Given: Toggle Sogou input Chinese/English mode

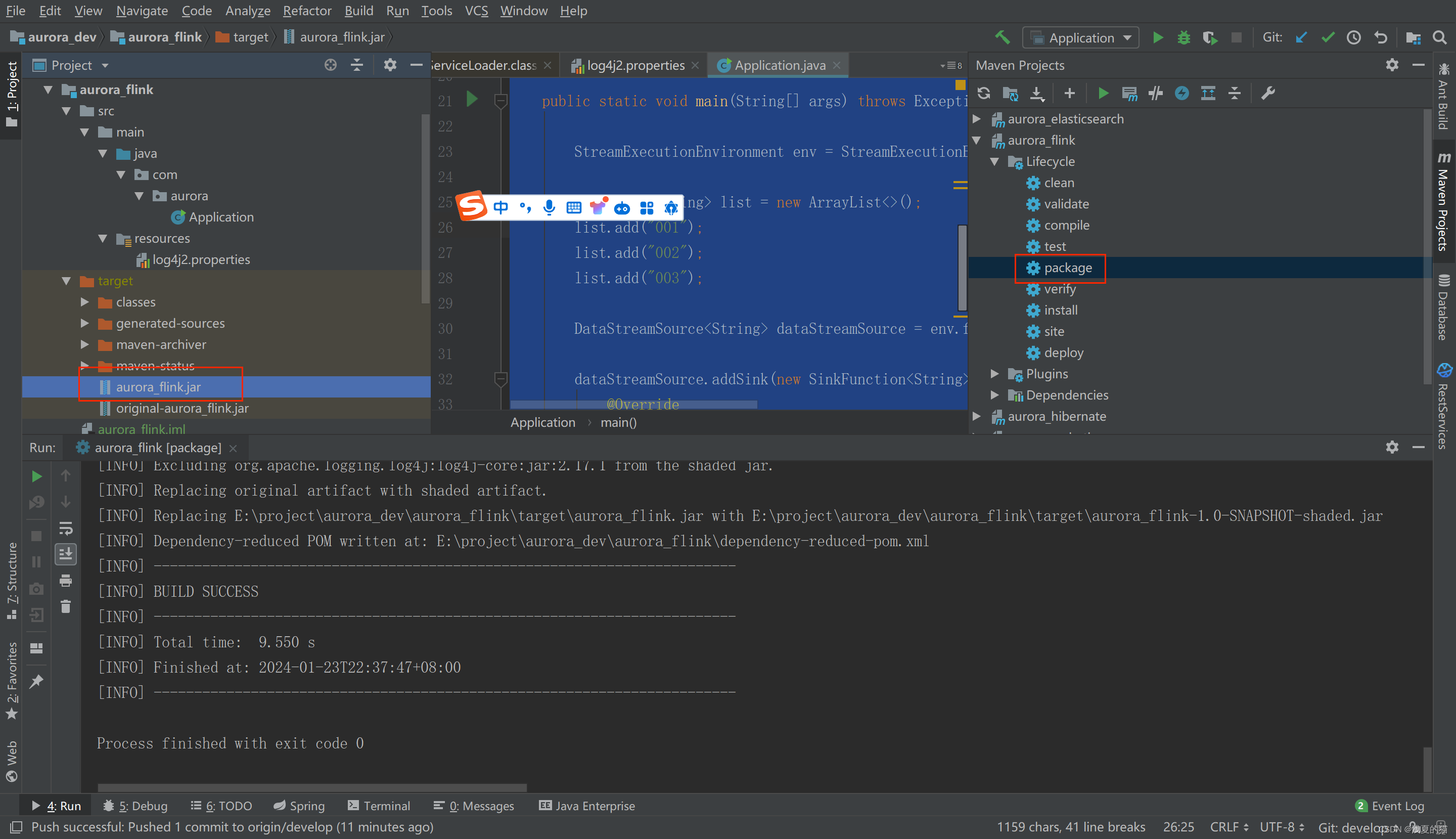Looking at the screenshot, I should point(500,207).
